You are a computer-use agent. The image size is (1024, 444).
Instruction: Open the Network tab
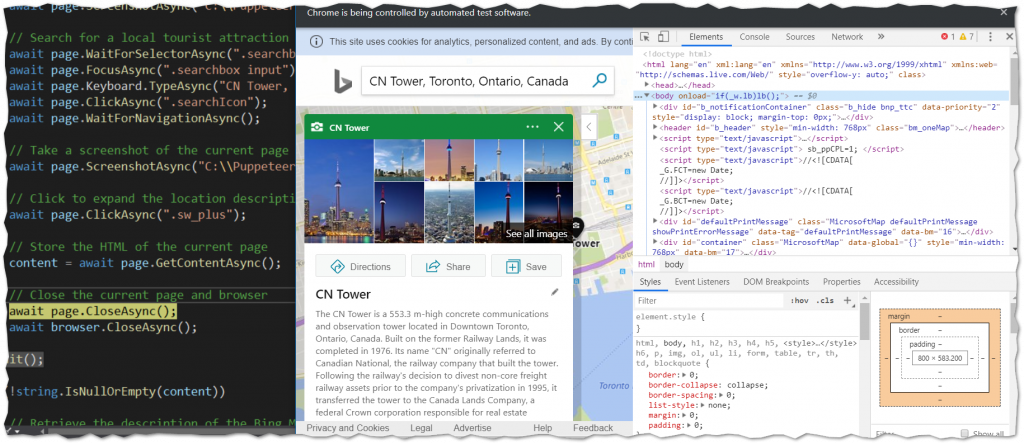(x=847, y=37)
